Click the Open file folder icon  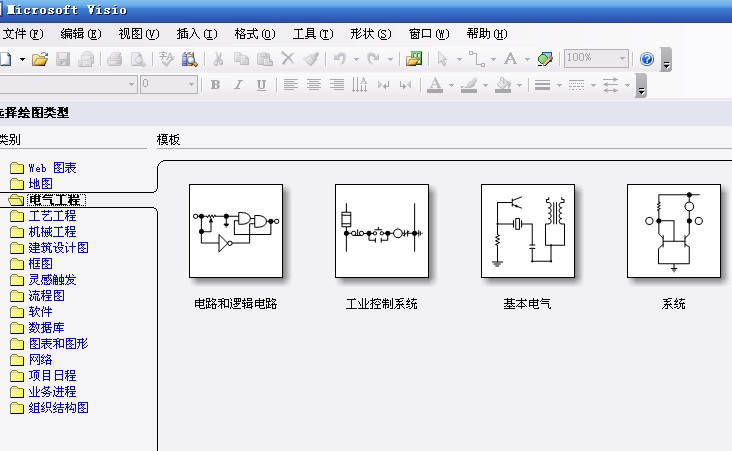click(40, 59)
